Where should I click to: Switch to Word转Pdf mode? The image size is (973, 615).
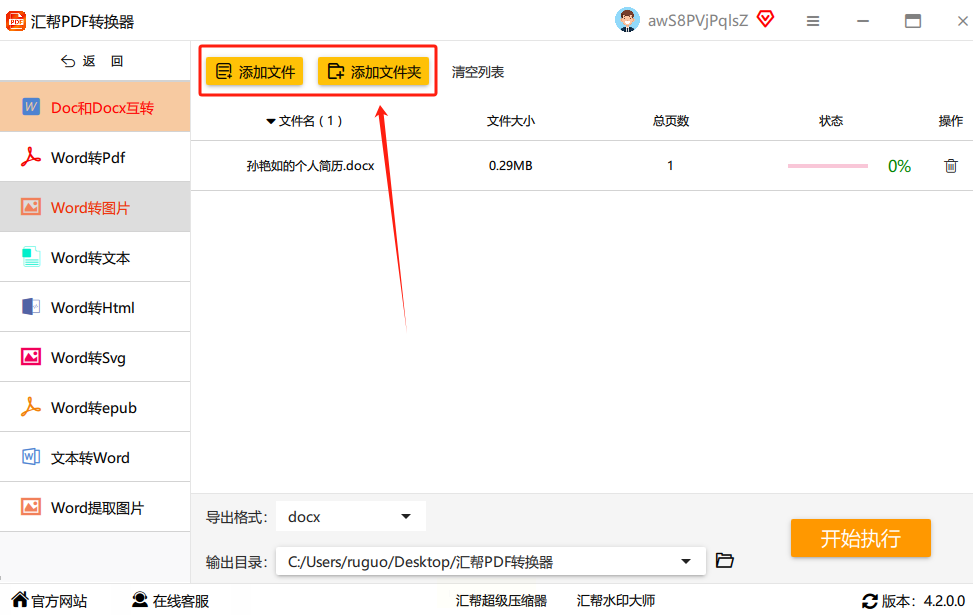[x=95, y=157]
